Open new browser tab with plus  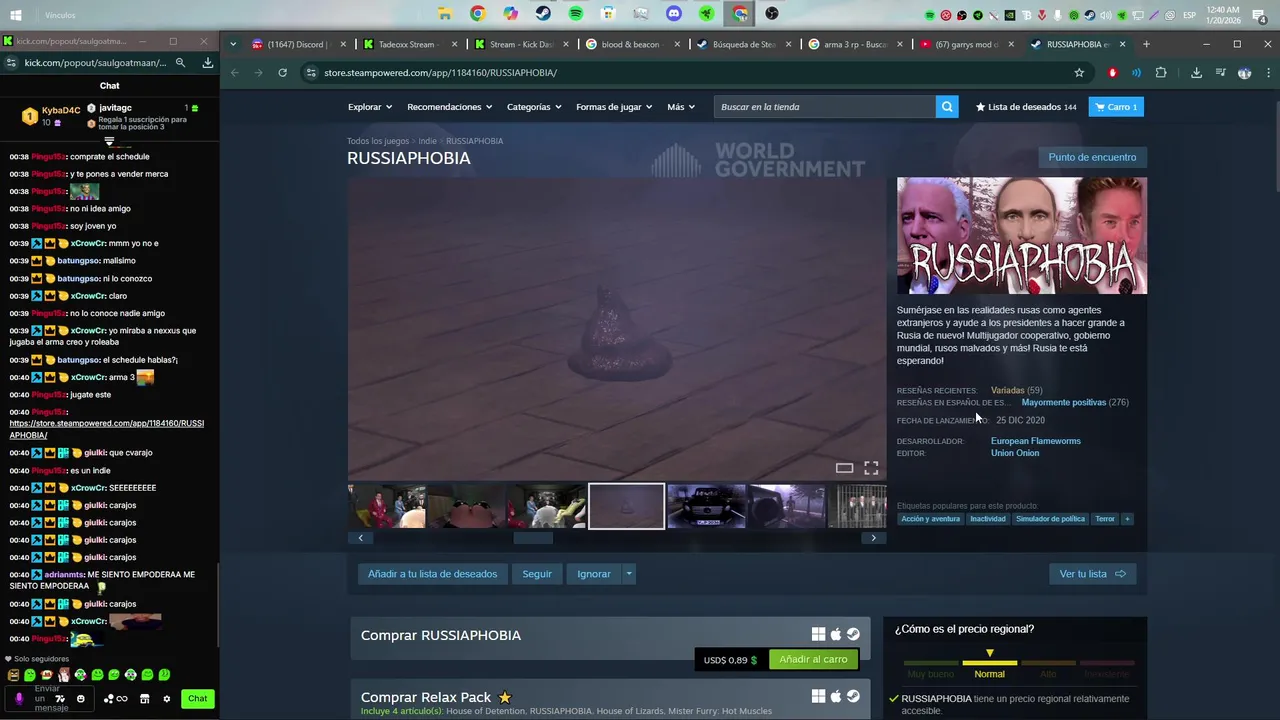point(1146,44)
